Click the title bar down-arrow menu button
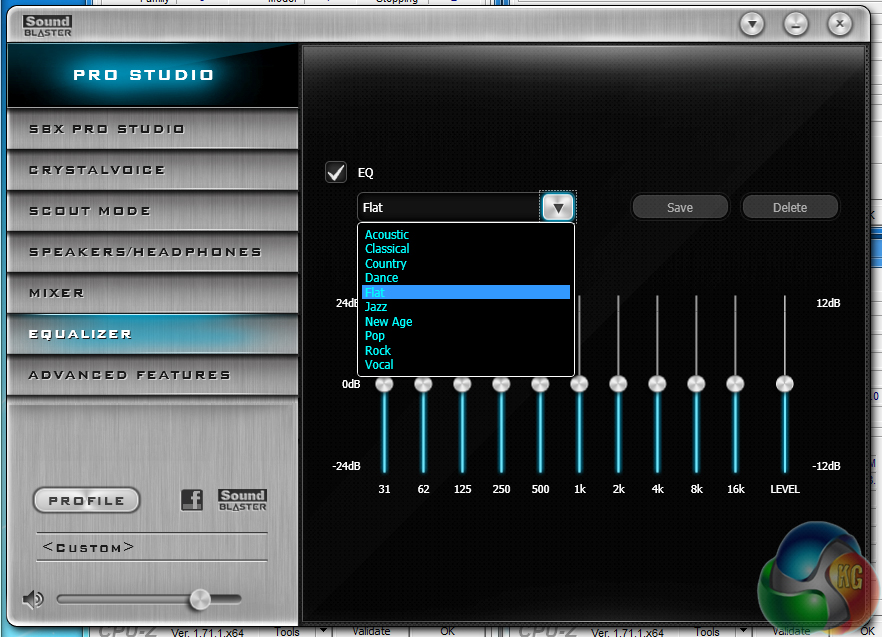The width and height of the screenshot is (882, 637). 752,24
